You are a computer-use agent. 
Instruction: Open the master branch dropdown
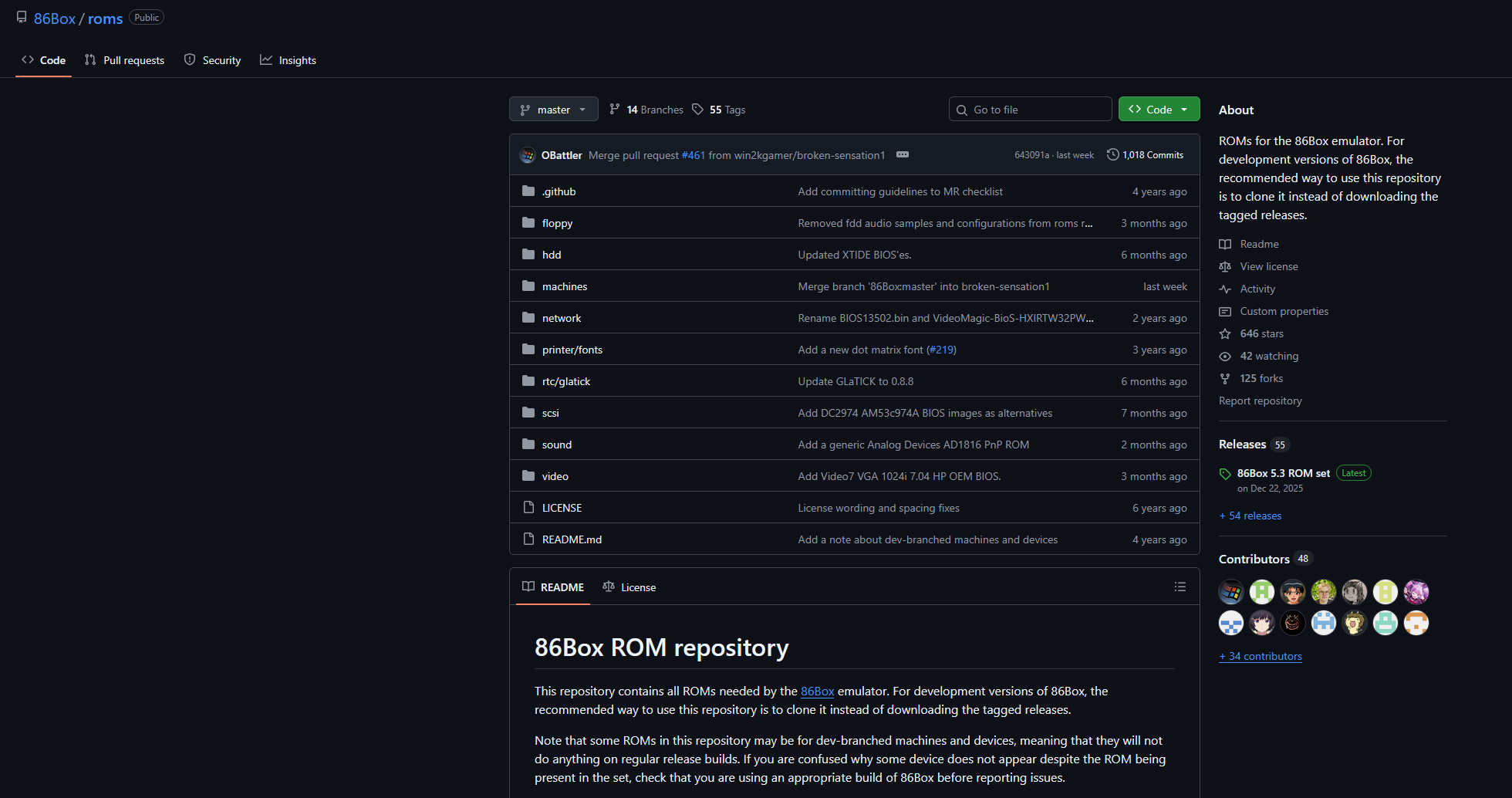[x=553, y=110]
